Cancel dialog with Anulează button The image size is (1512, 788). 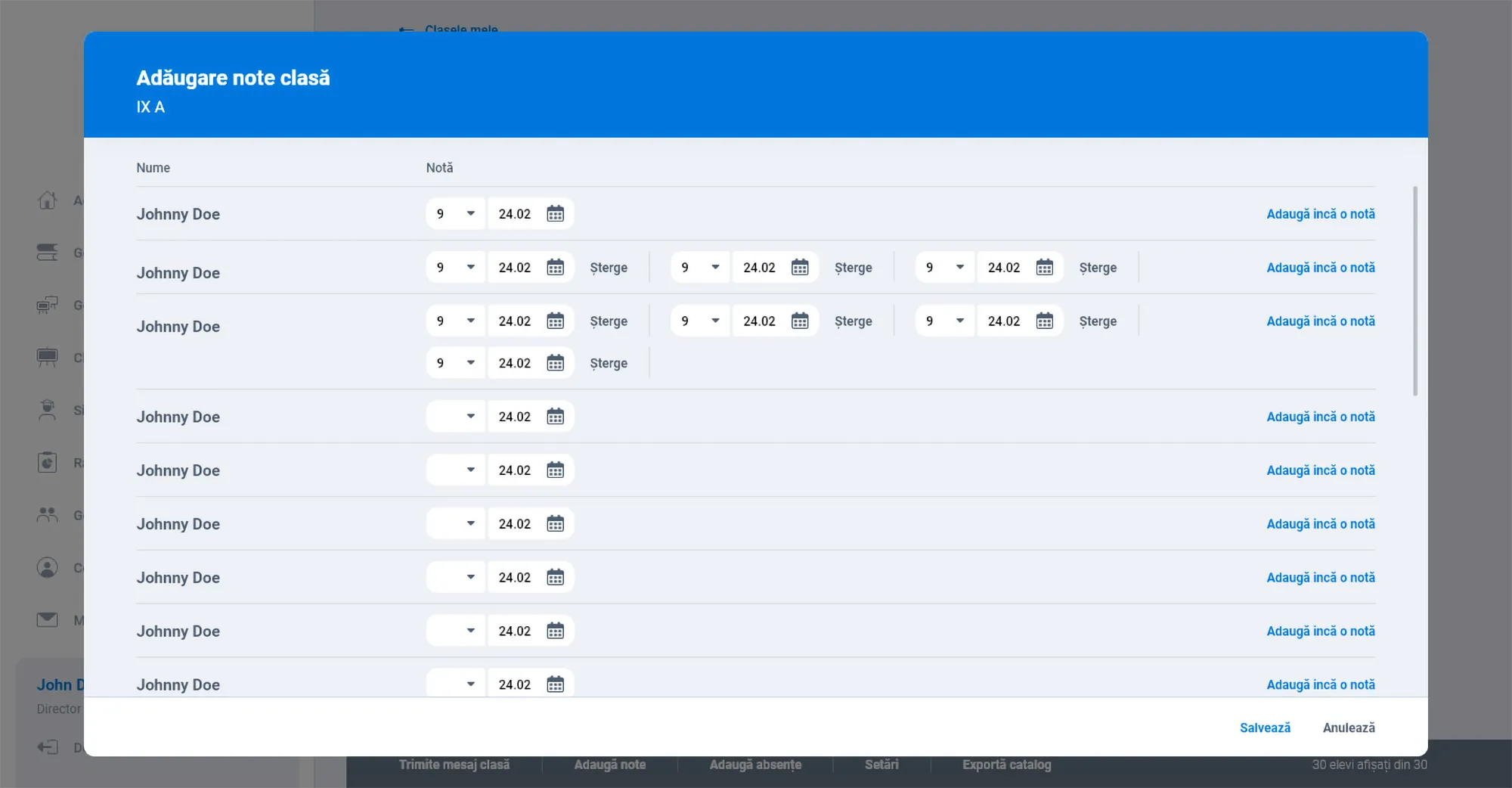point(1349,728)
